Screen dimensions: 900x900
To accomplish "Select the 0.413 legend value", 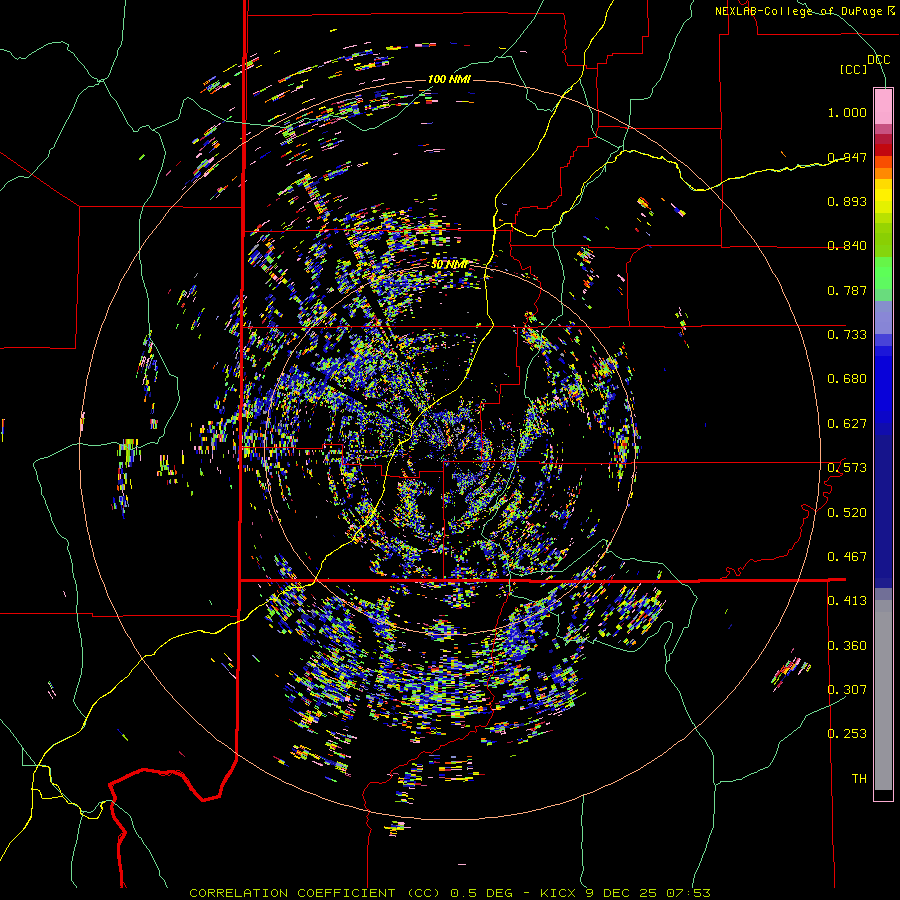I will [x=847, y=601].
